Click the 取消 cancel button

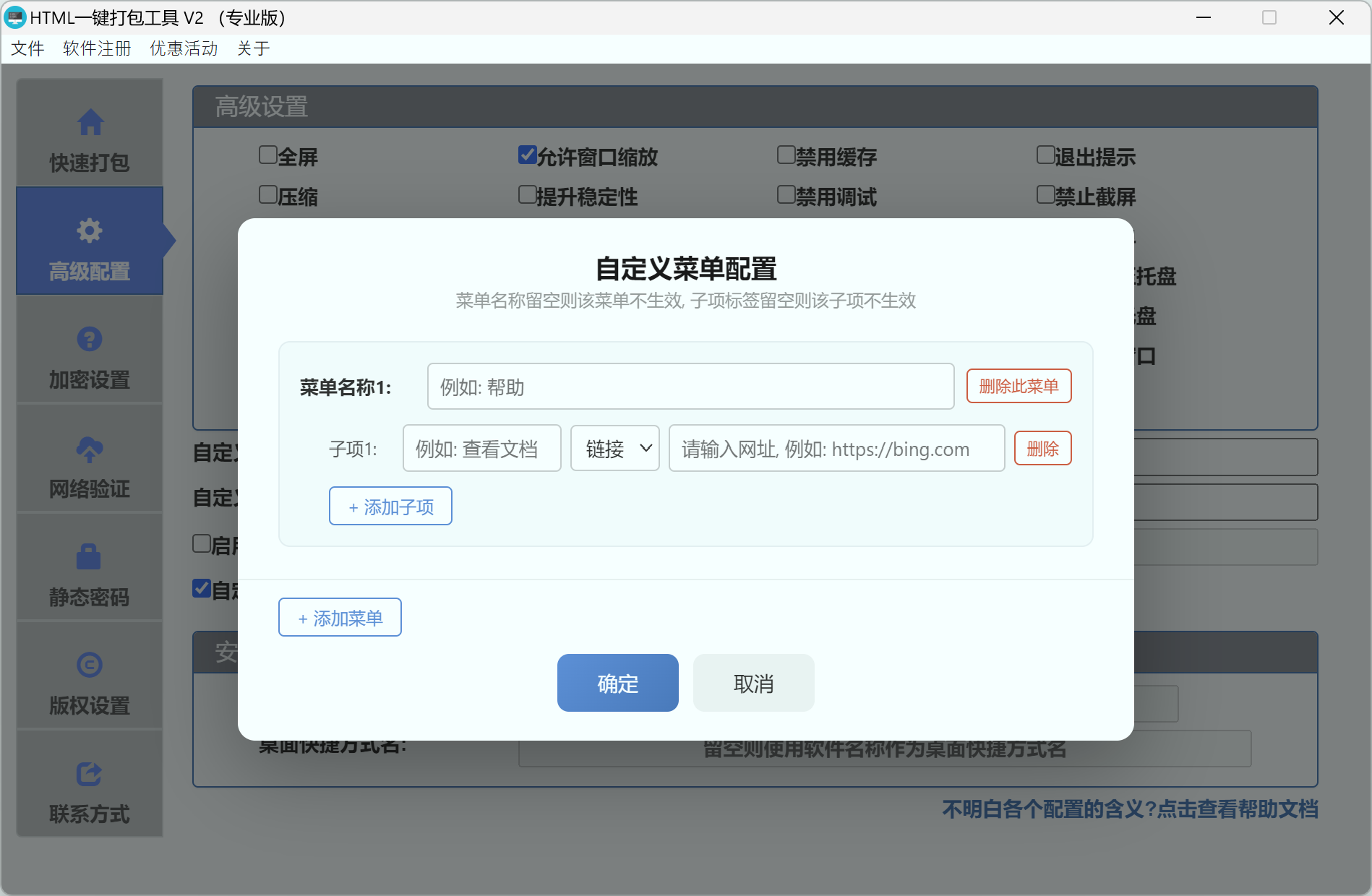pos(753,683)
